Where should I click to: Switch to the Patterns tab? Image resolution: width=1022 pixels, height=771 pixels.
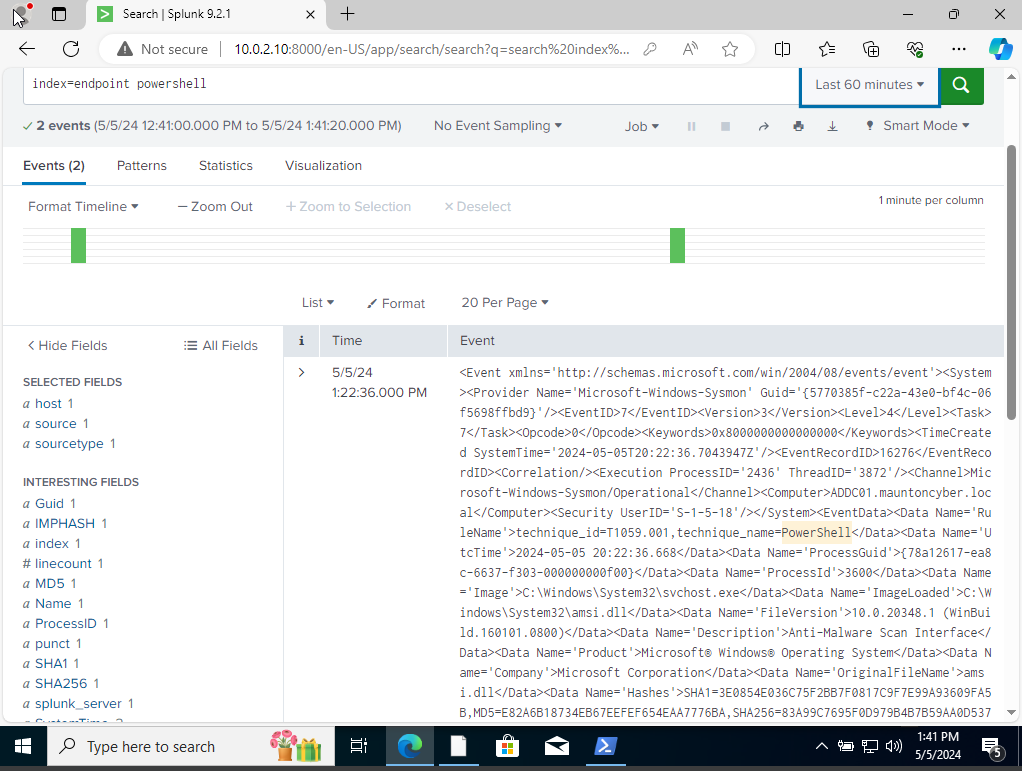coord(141,165)
